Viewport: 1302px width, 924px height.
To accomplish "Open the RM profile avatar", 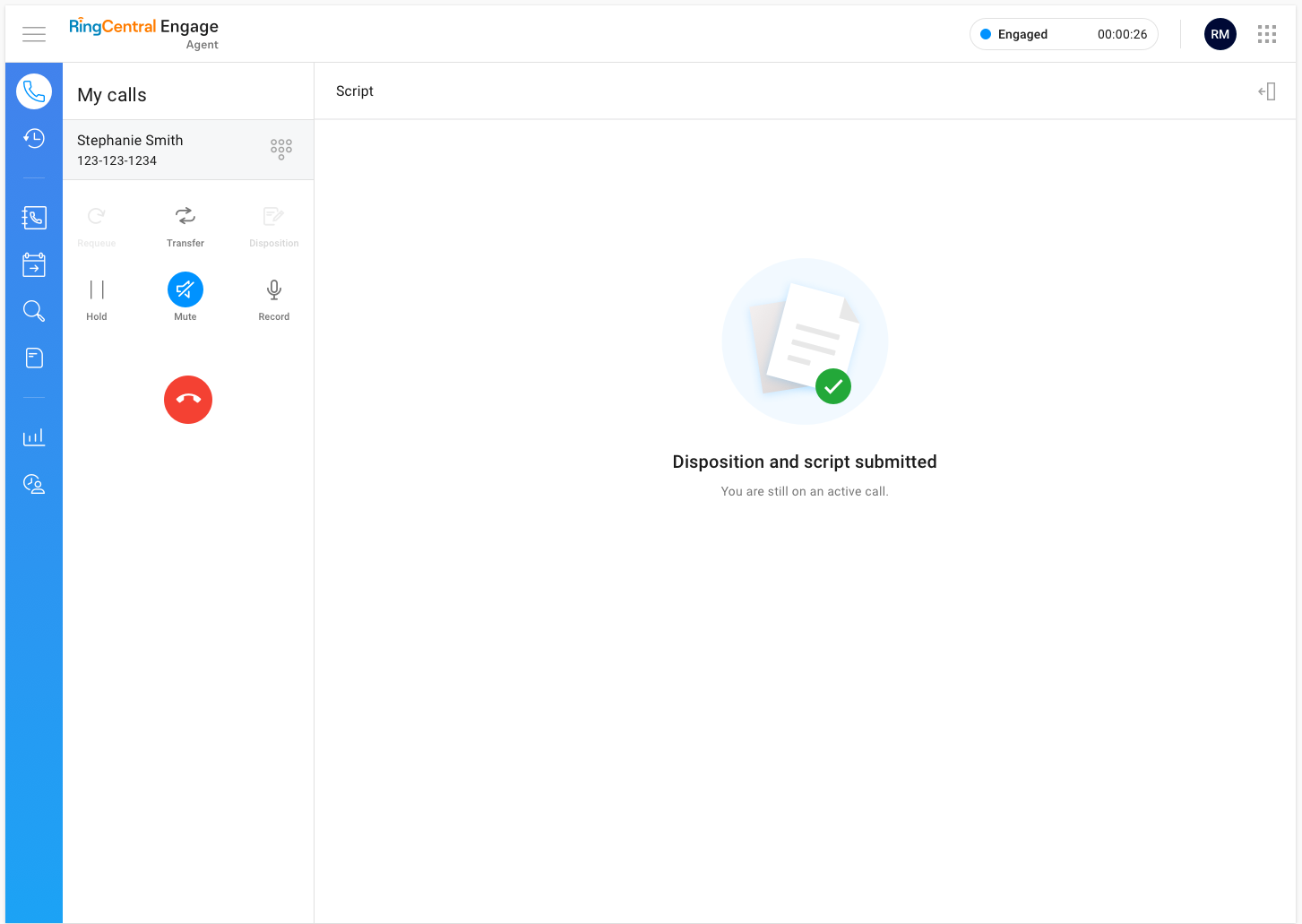I will coord(1220,33).
